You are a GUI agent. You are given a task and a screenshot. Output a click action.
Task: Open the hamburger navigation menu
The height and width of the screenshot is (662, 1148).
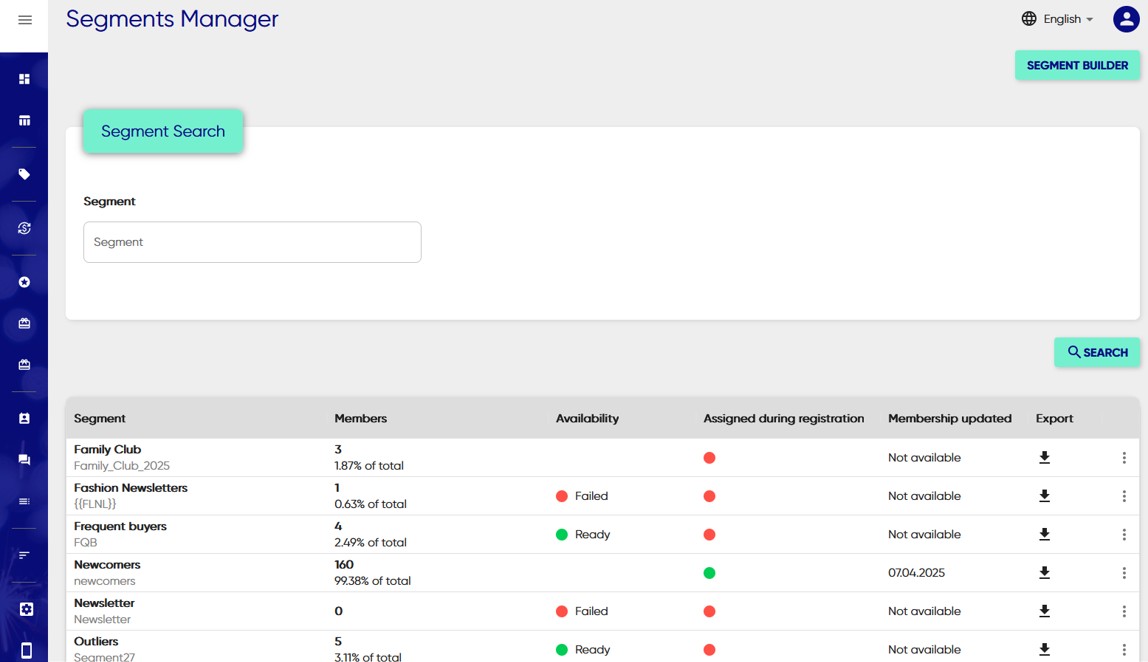(25, 20)
